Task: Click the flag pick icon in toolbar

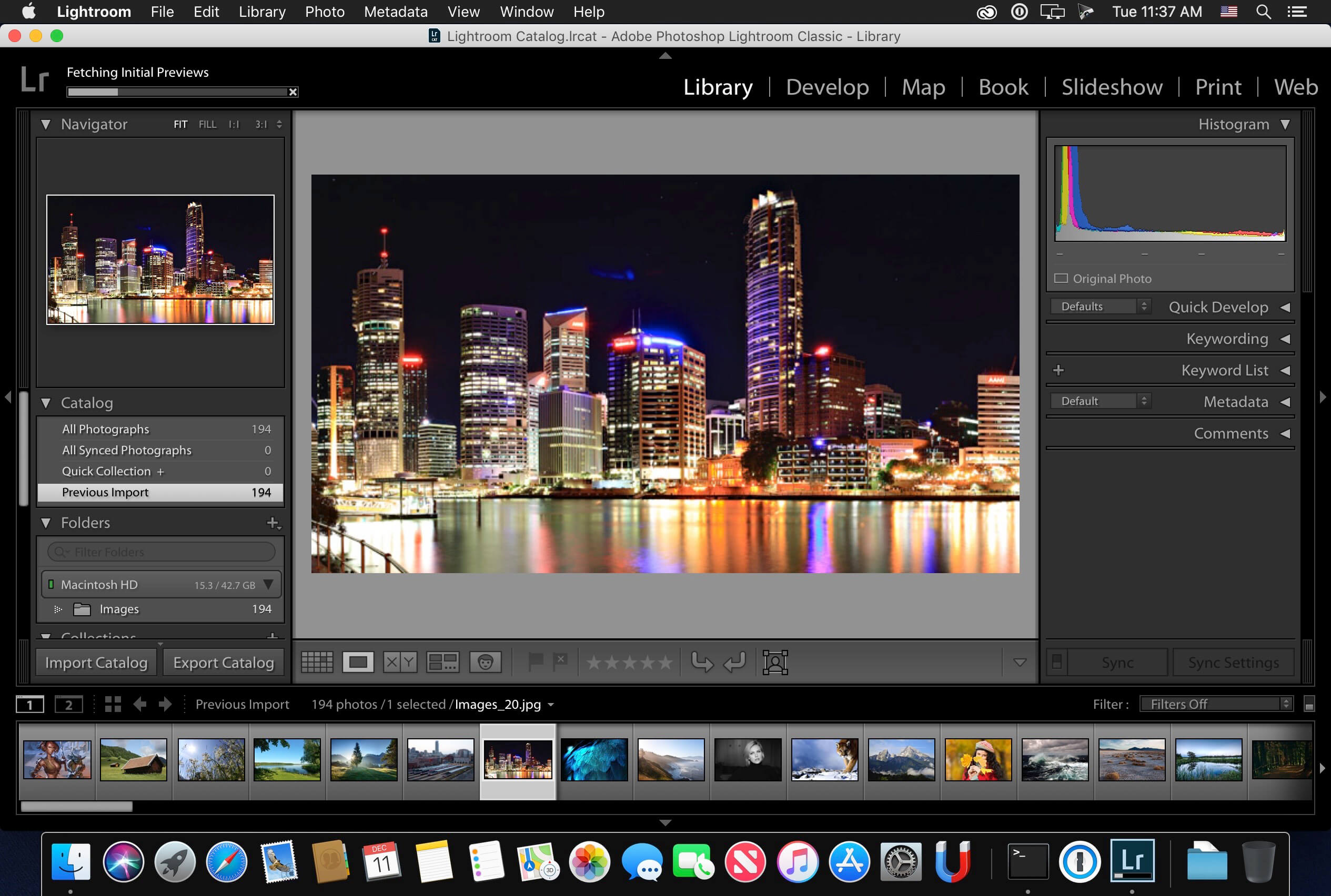Action: coord(537,661)
